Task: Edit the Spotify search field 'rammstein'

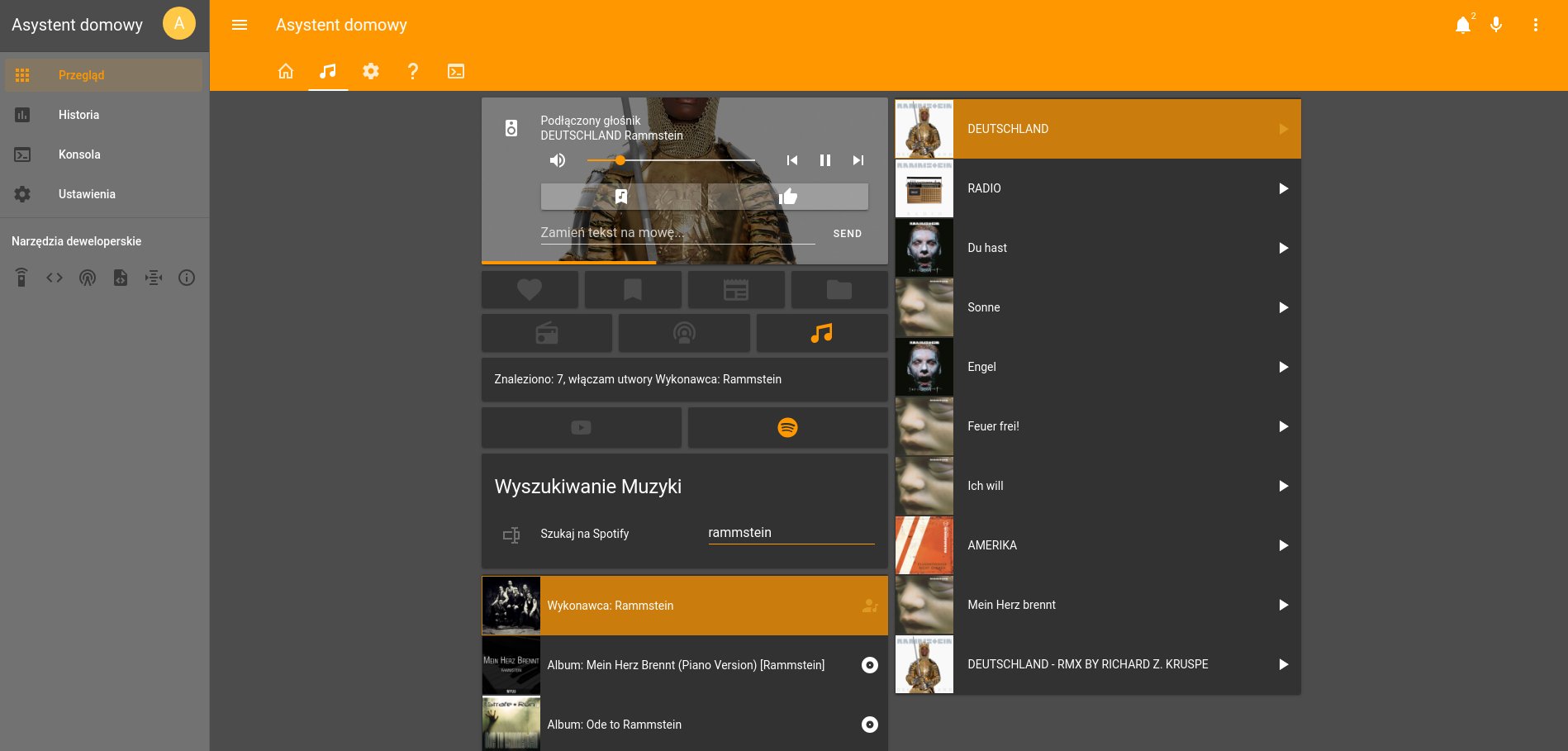Action: 791,533
